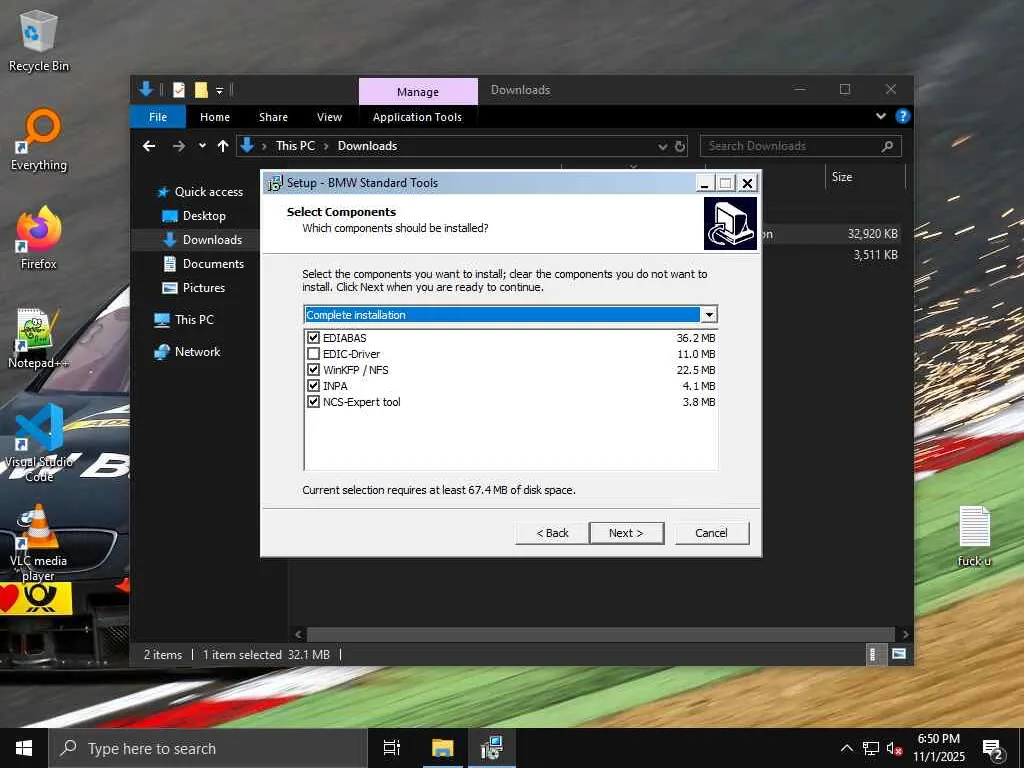Toggle the EDIABAS component checkbox
Viewport: 1024px width, 768px height.
[x=313, y=338]
